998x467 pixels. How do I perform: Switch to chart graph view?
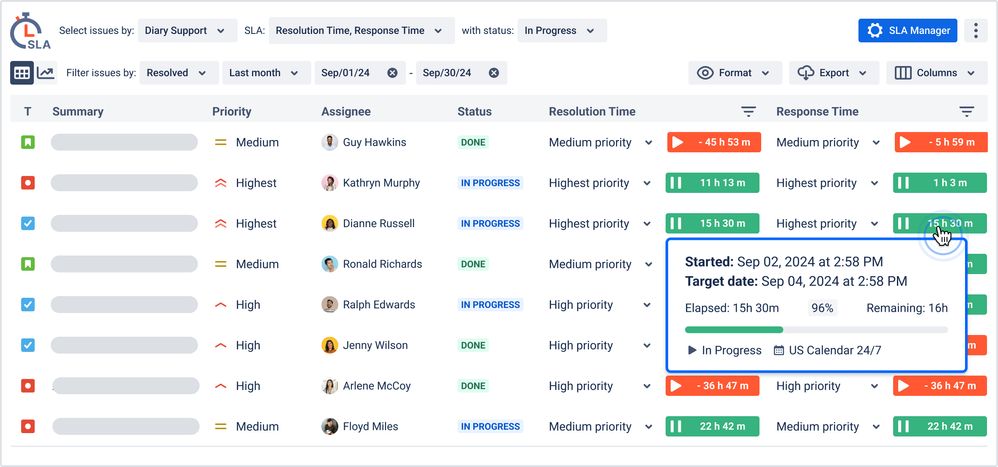pyautogui.click(x=46, y=73)
